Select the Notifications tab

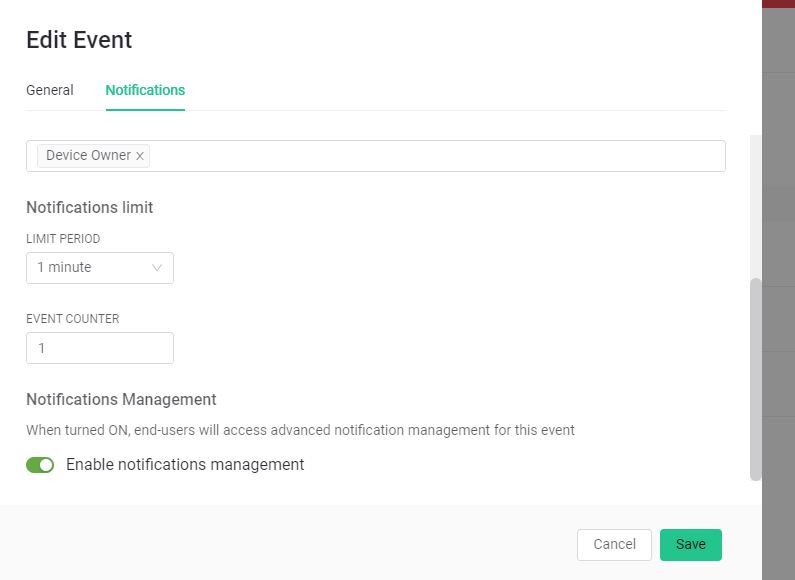coord(145,90)
